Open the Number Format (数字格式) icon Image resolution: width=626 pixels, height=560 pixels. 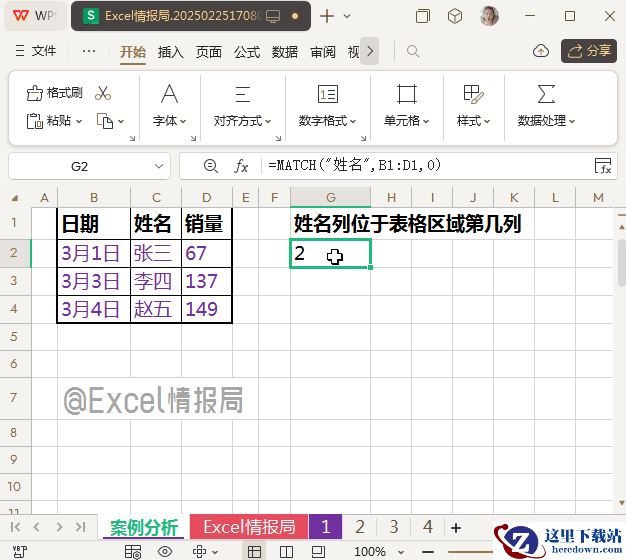[x=328, y=94]
